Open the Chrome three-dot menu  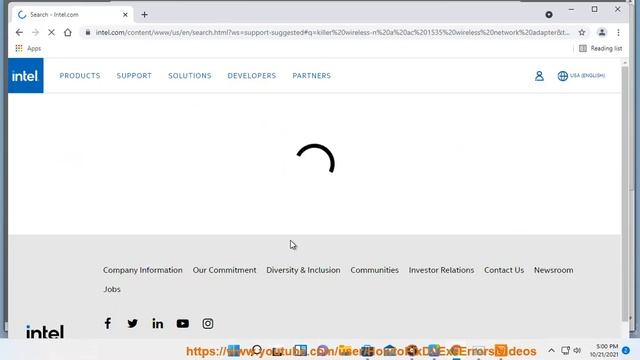click(618, 32)
